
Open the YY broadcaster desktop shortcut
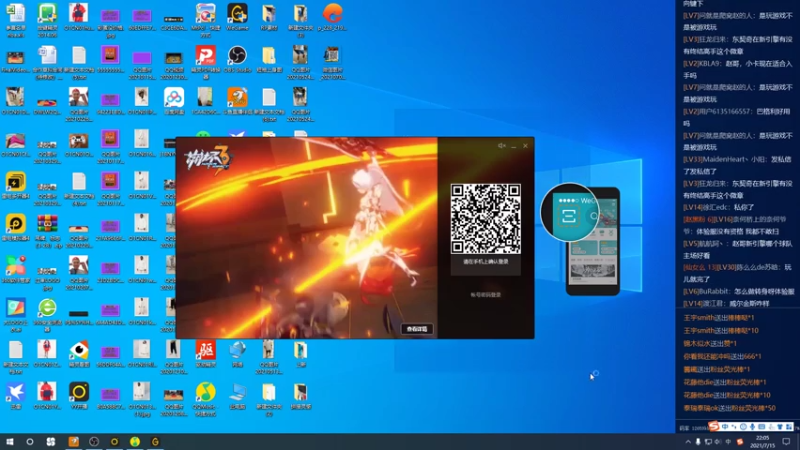(x=79, y=396)
